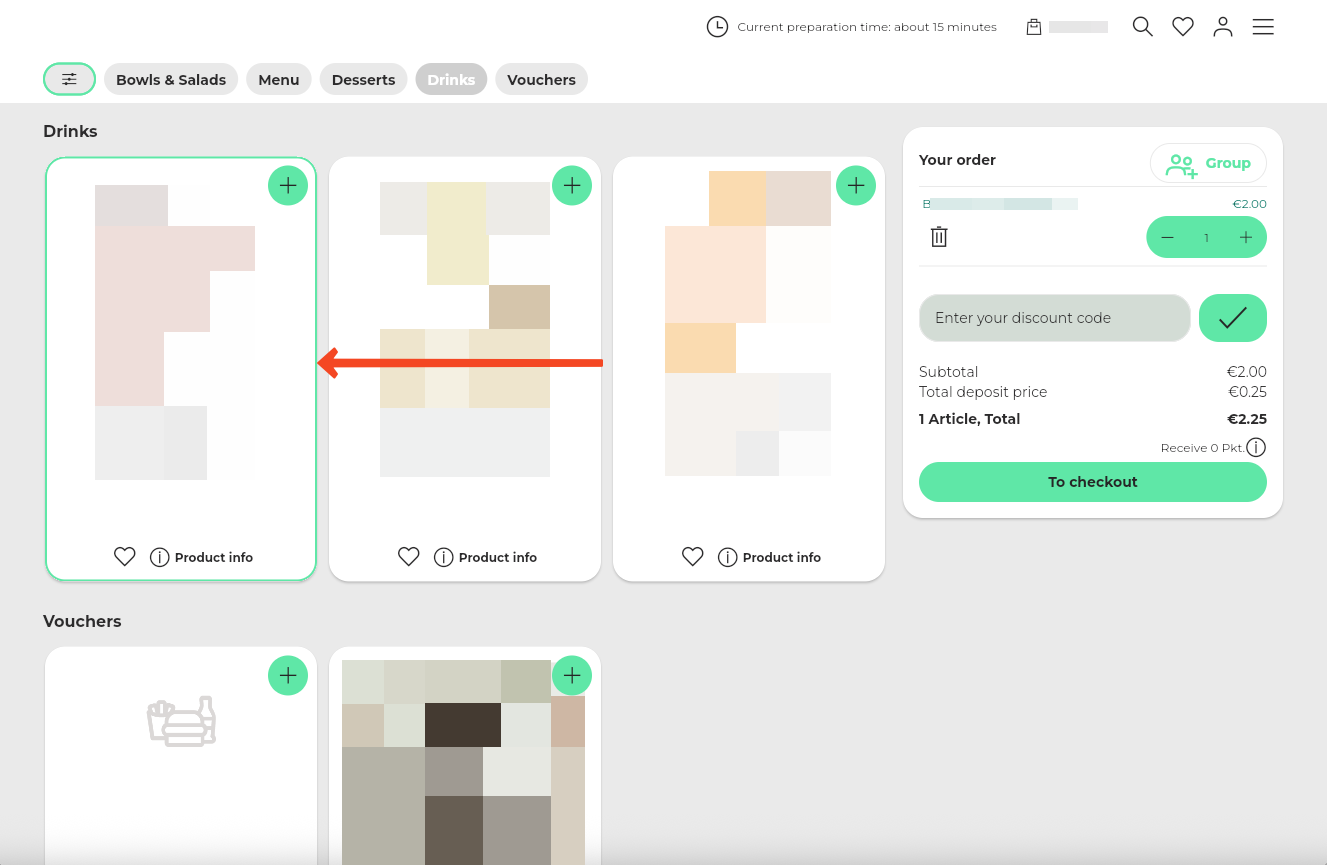1327x865 pixels.
Task: Click the search magnifier icon
Action: (1142, 27)
